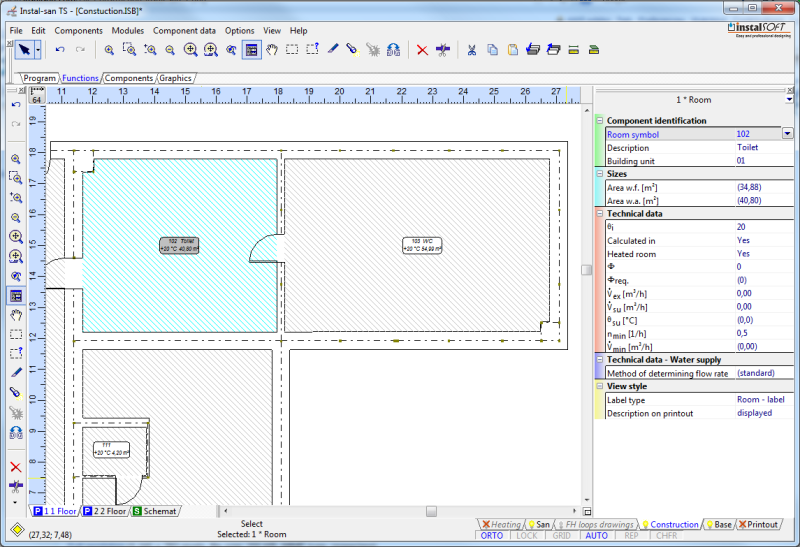The height and width of the screenshot is (547, 800).
Task: Click the Label type value 'Room - label'
Action: [761, 400]
